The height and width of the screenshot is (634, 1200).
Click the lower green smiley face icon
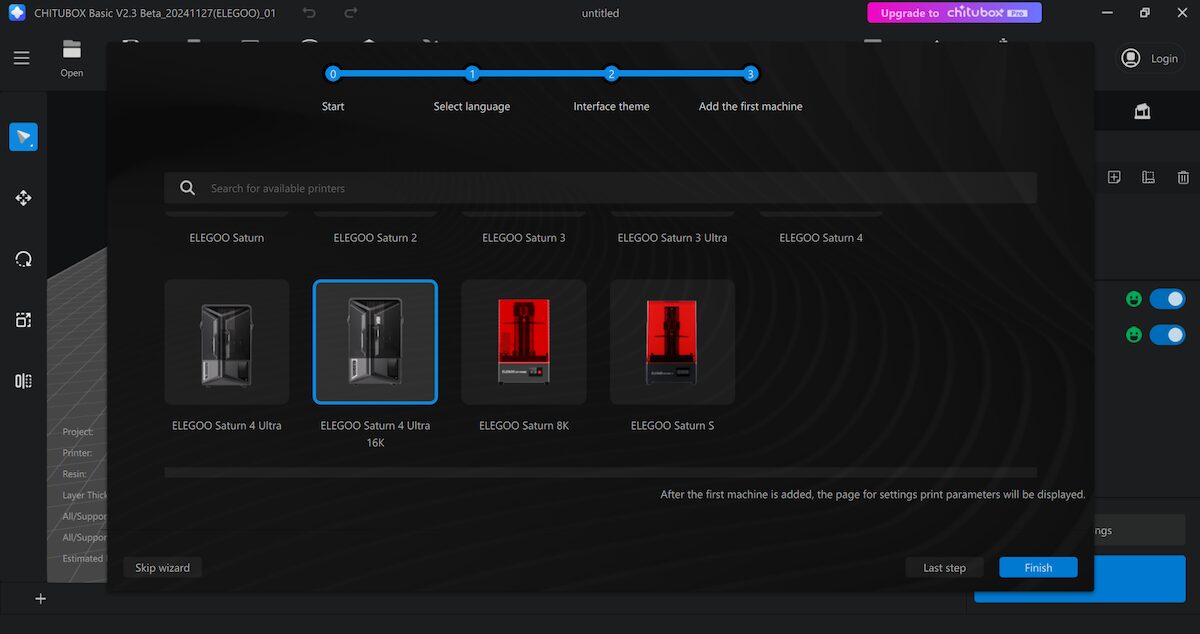tap(1134, 334)
